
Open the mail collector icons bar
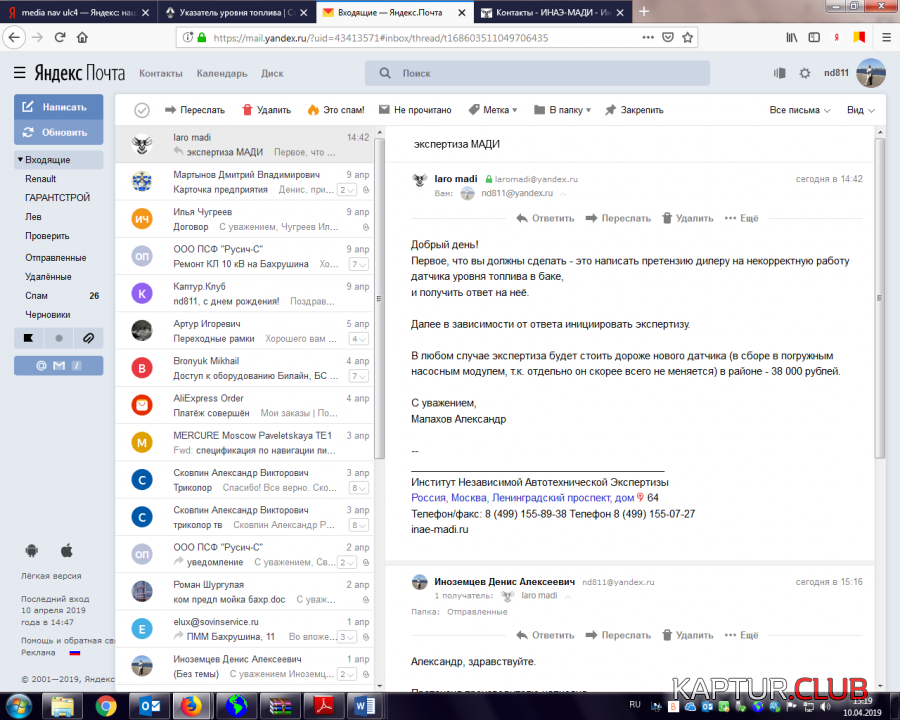pyautogui.click(x=59, y=365)
